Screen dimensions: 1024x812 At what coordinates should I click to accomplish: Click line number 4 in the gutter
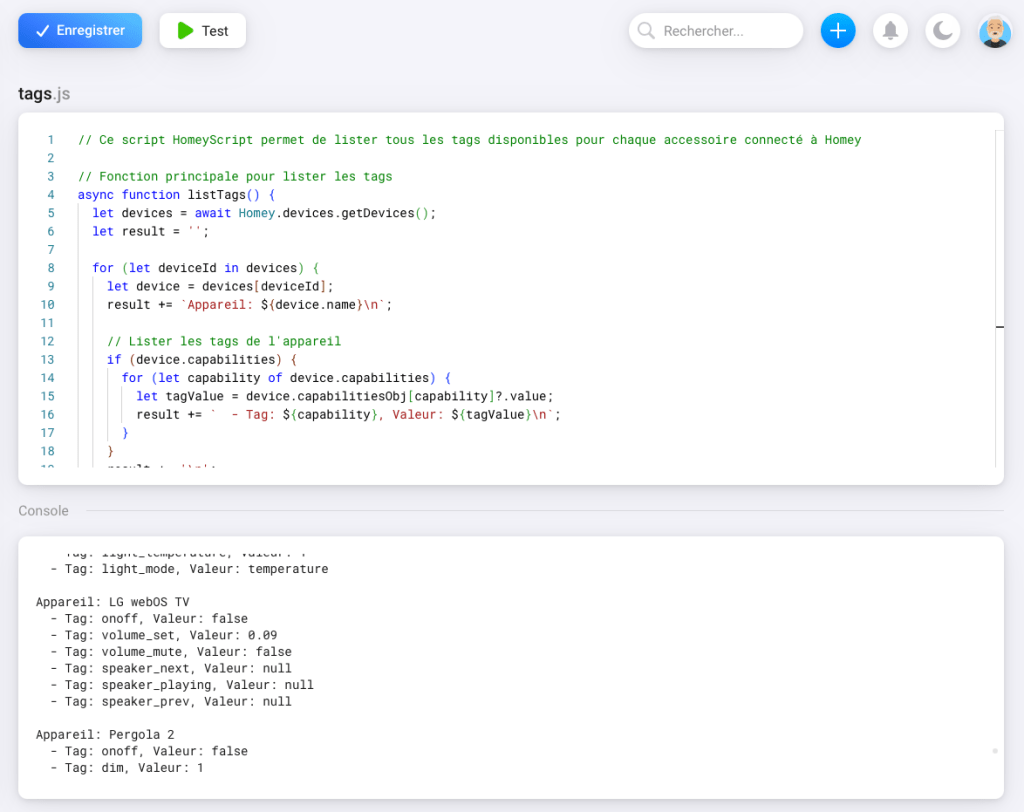tap(50, 195)
